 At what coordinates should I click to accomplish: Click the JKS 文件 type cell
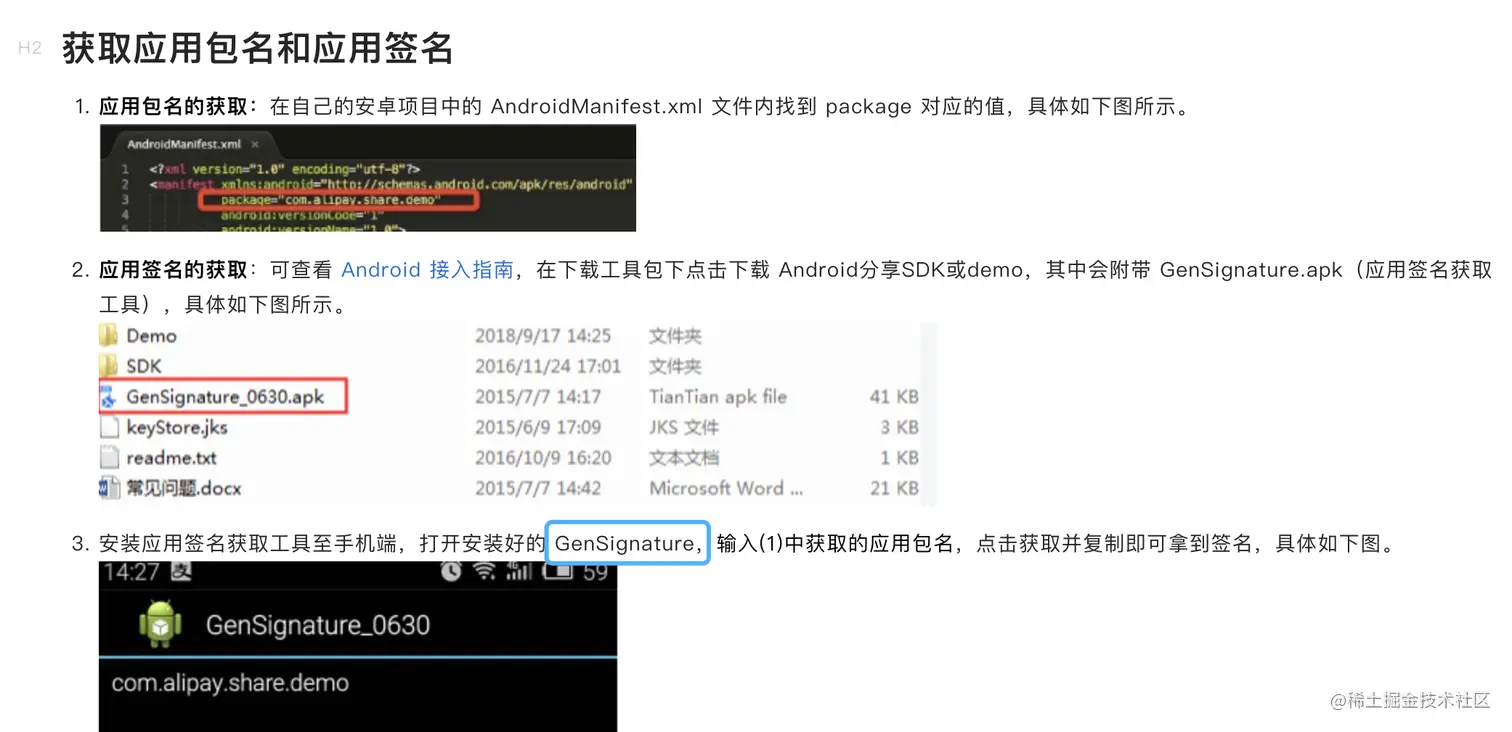[x=684, y=428]
